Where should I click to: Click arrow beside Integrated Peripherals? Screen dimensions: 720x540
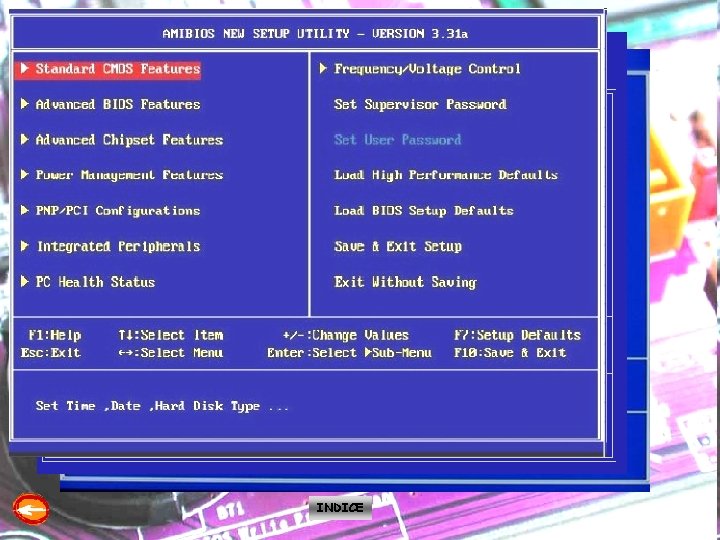click(25, 246)
